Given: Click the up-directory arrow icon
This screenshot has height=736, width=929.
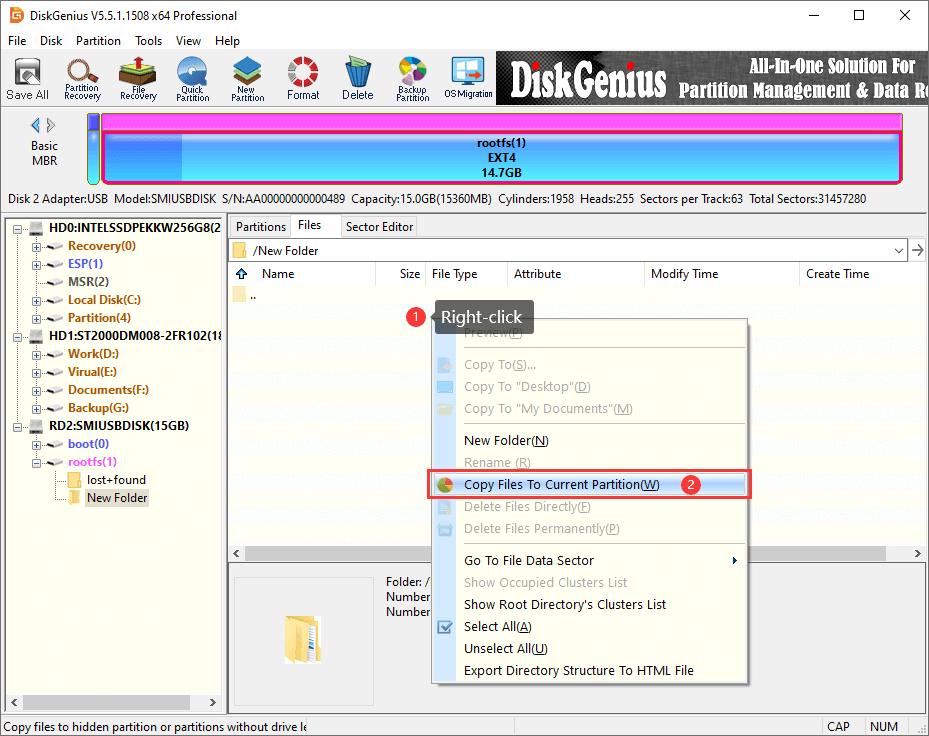Looking at the screenshot, I should (242, 274).
